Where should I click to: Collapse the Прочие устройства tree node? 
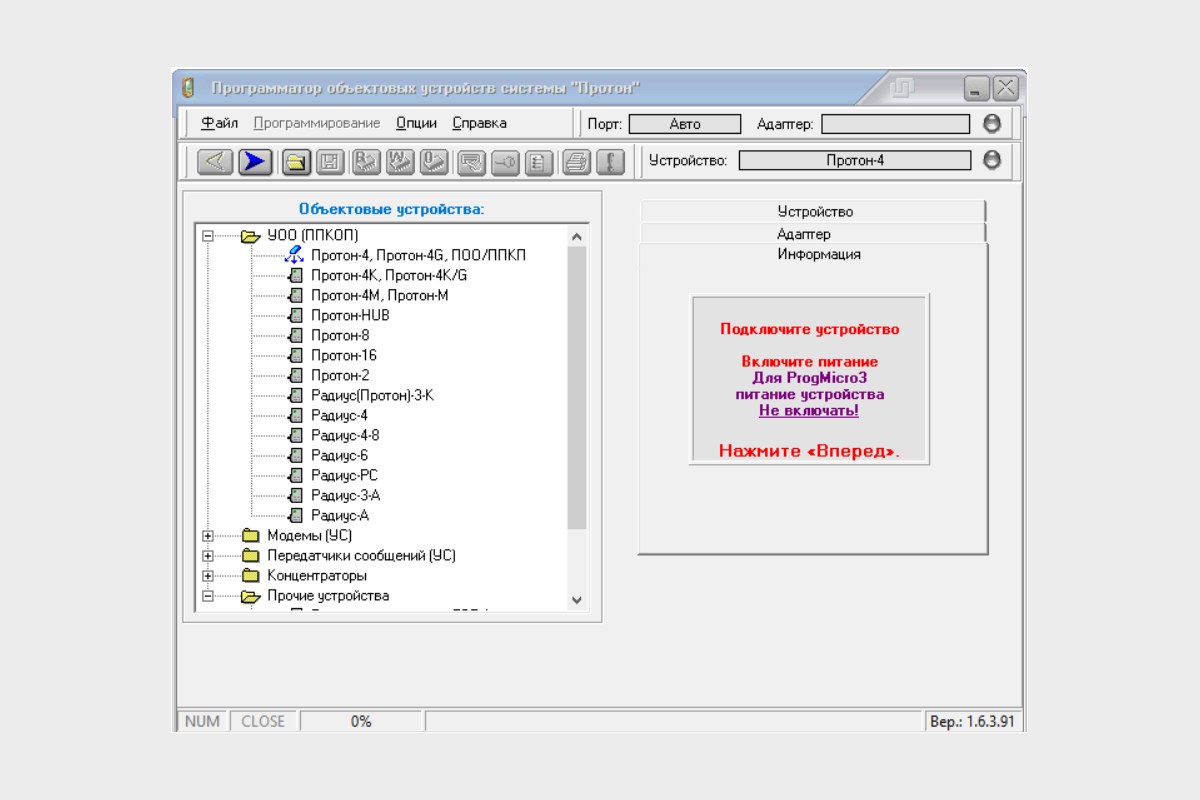pos(208,596)
